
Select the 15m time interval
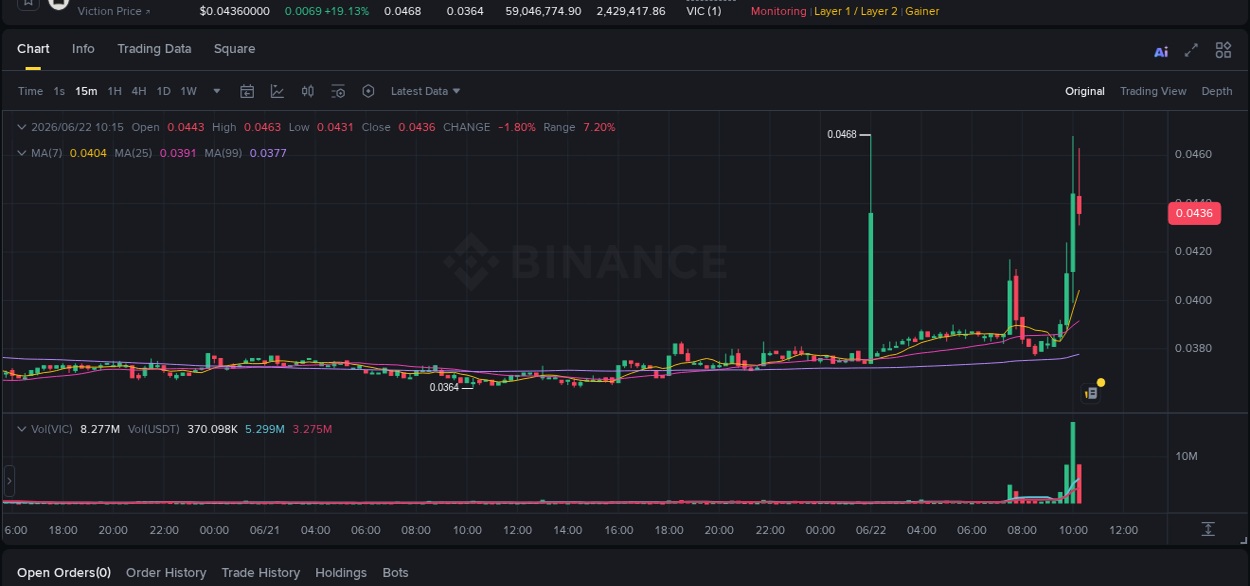pyautogui.click(x=86, y=91)
